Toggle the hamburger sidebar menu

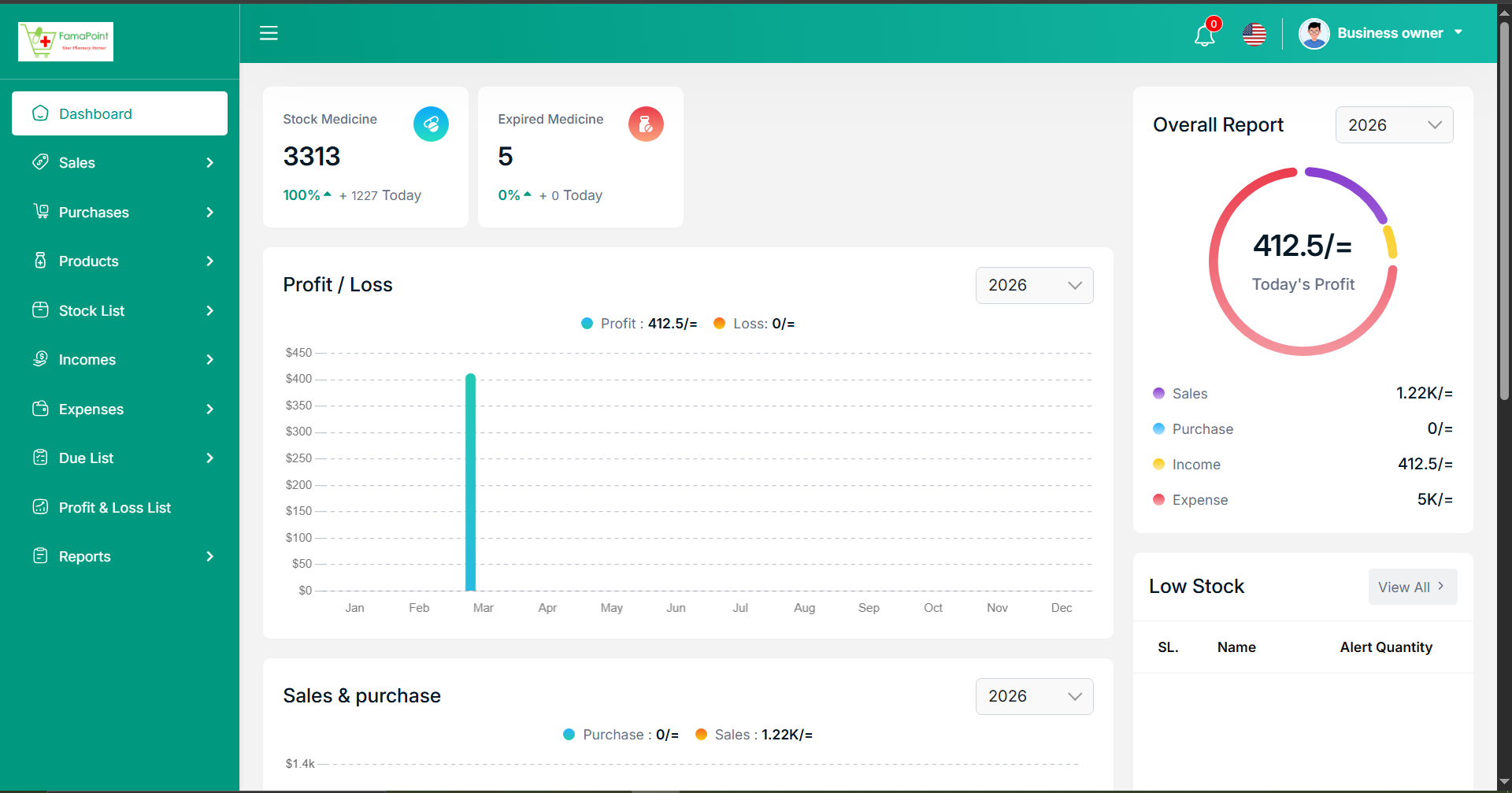[269, 33]
